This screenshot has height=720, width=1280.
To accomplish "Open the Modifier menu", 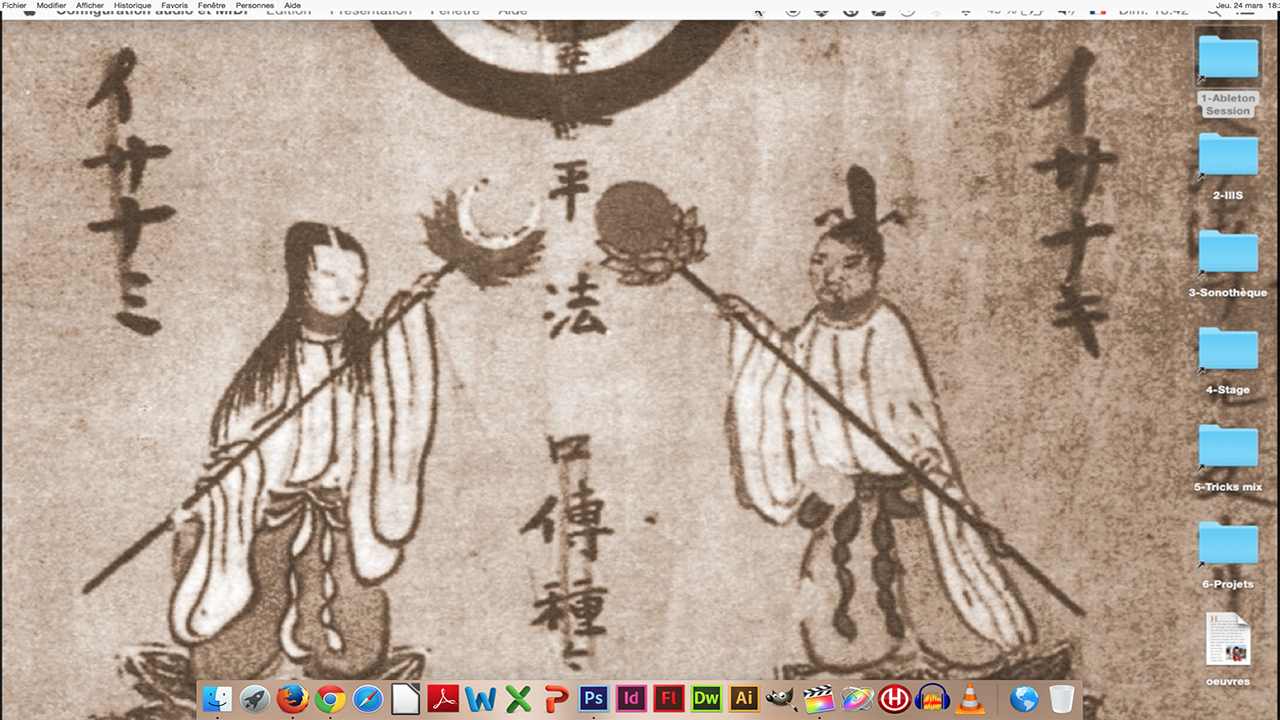I will [x=51, y=5].
